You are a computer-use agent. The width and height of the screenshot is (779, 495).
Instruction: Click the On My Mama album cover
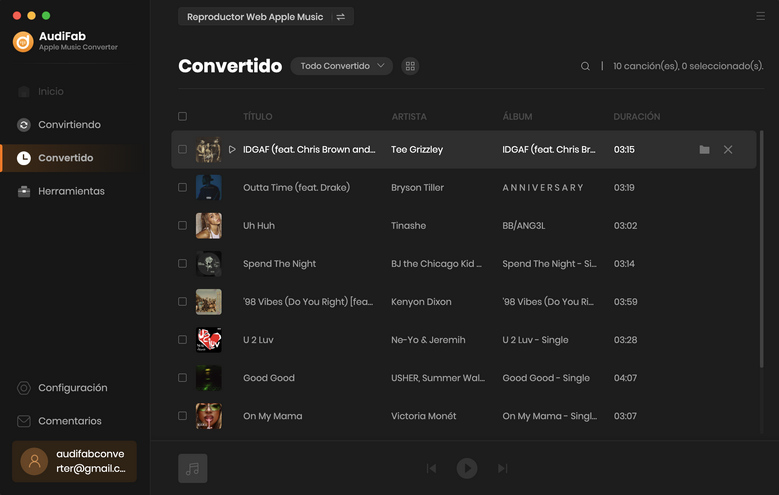209,416
